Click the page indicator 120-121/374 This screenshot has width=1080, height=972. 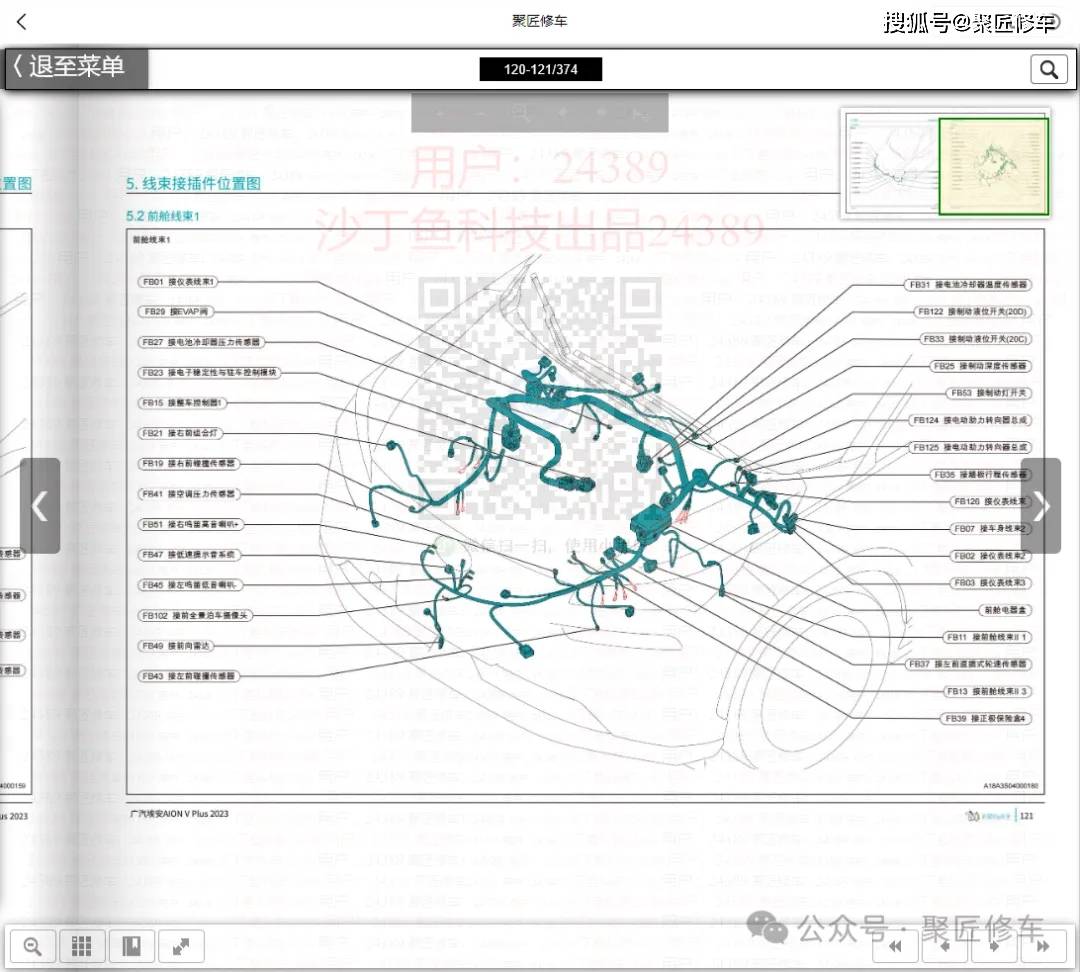click(x=541, y=69)
